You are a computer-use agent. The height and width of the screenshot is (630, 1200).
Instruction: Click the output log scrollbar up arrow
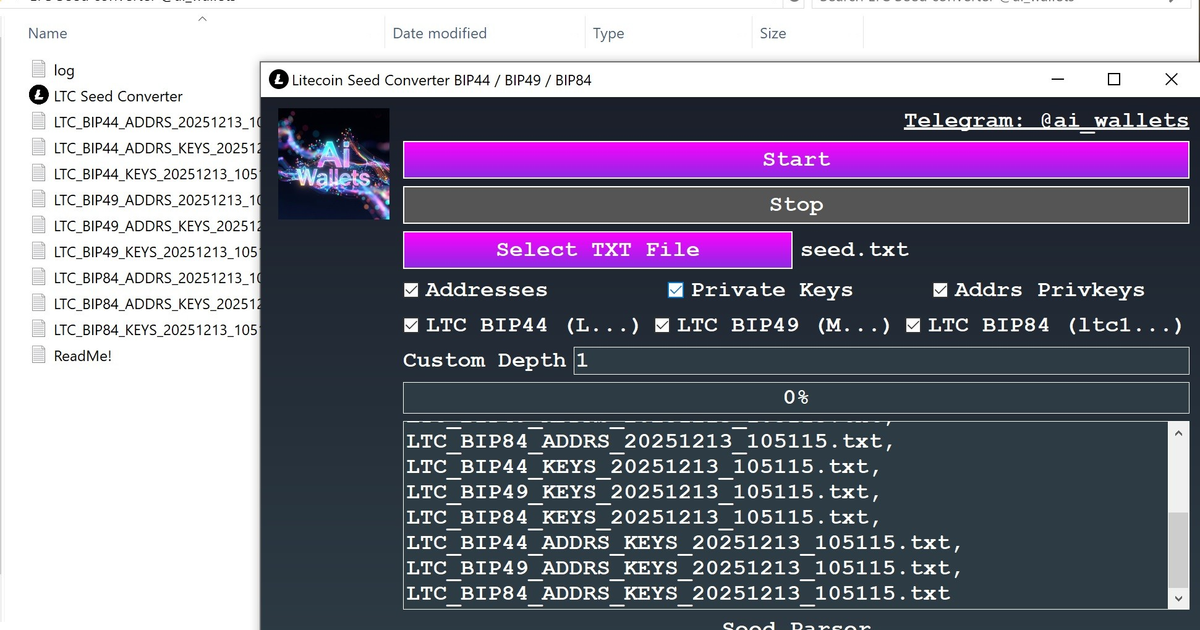click(x=1178, y=434)
